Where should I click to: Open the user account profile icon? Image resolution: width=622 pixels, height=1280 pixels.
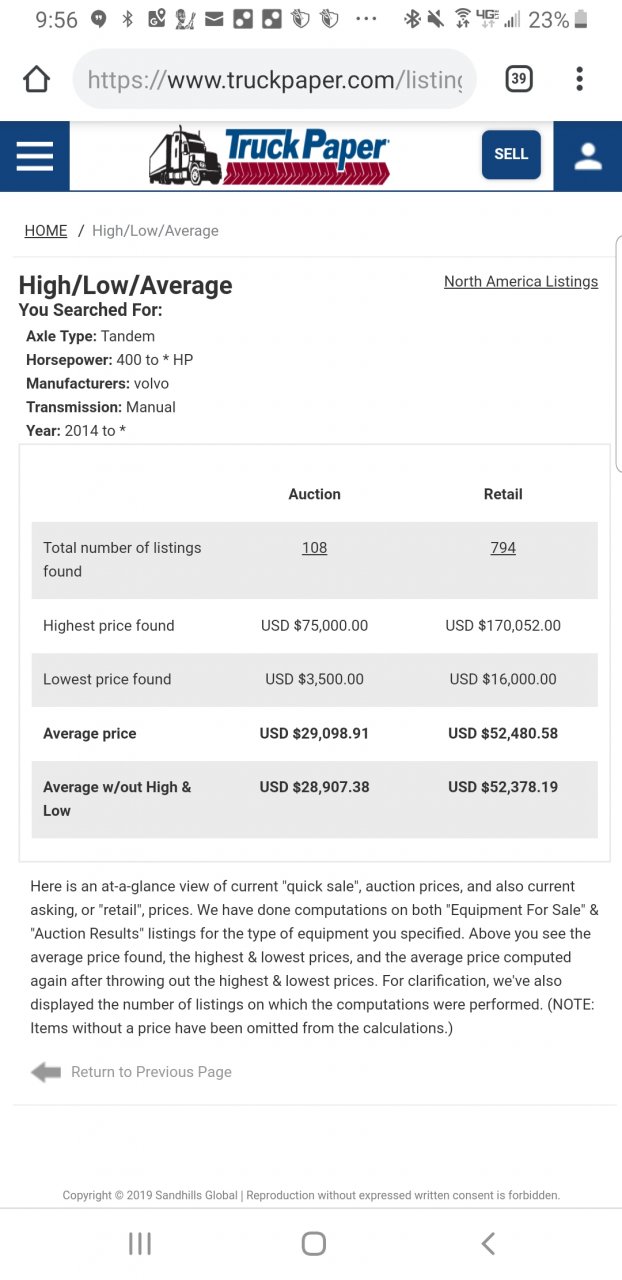(588, 155)
